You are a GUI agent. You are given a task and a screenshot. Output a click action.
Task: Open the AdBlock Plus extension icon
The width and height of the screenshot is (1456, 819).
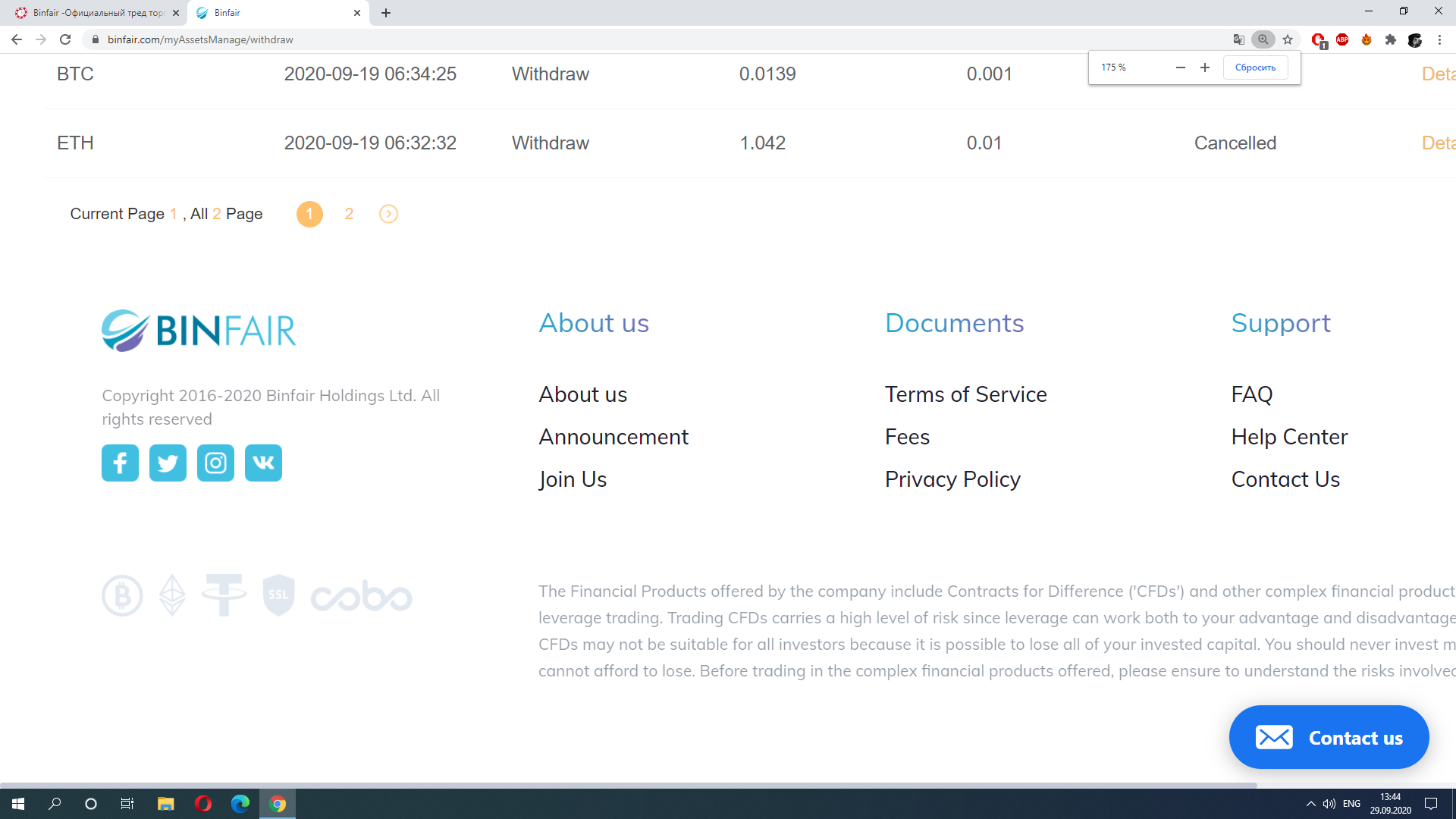(x=1342, y=39)
